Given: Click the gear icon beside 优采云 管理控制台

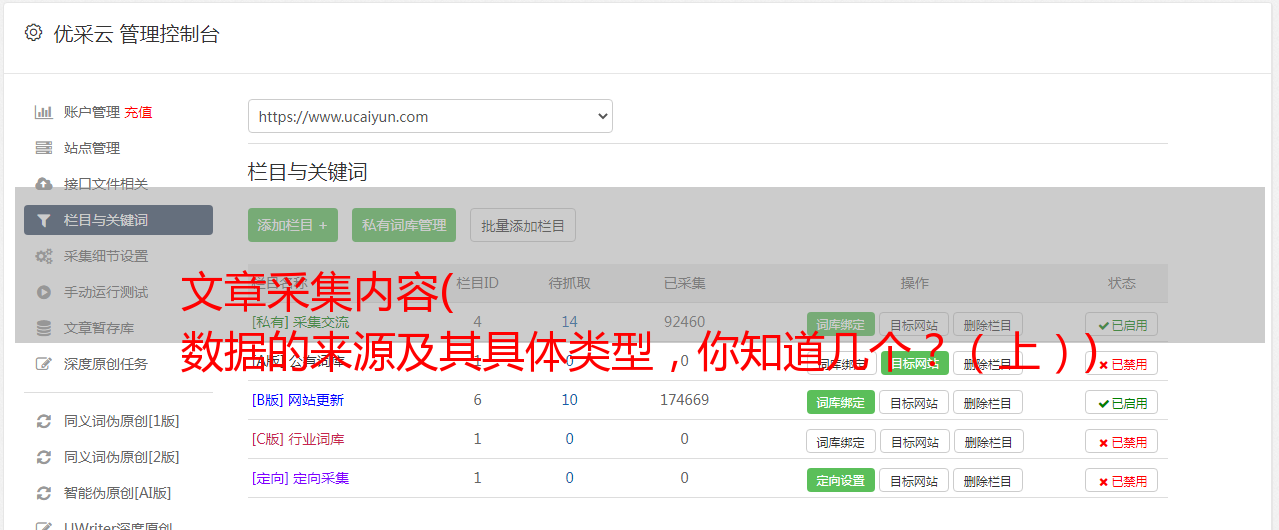Looking at the screenshot, I should point(33,33).
